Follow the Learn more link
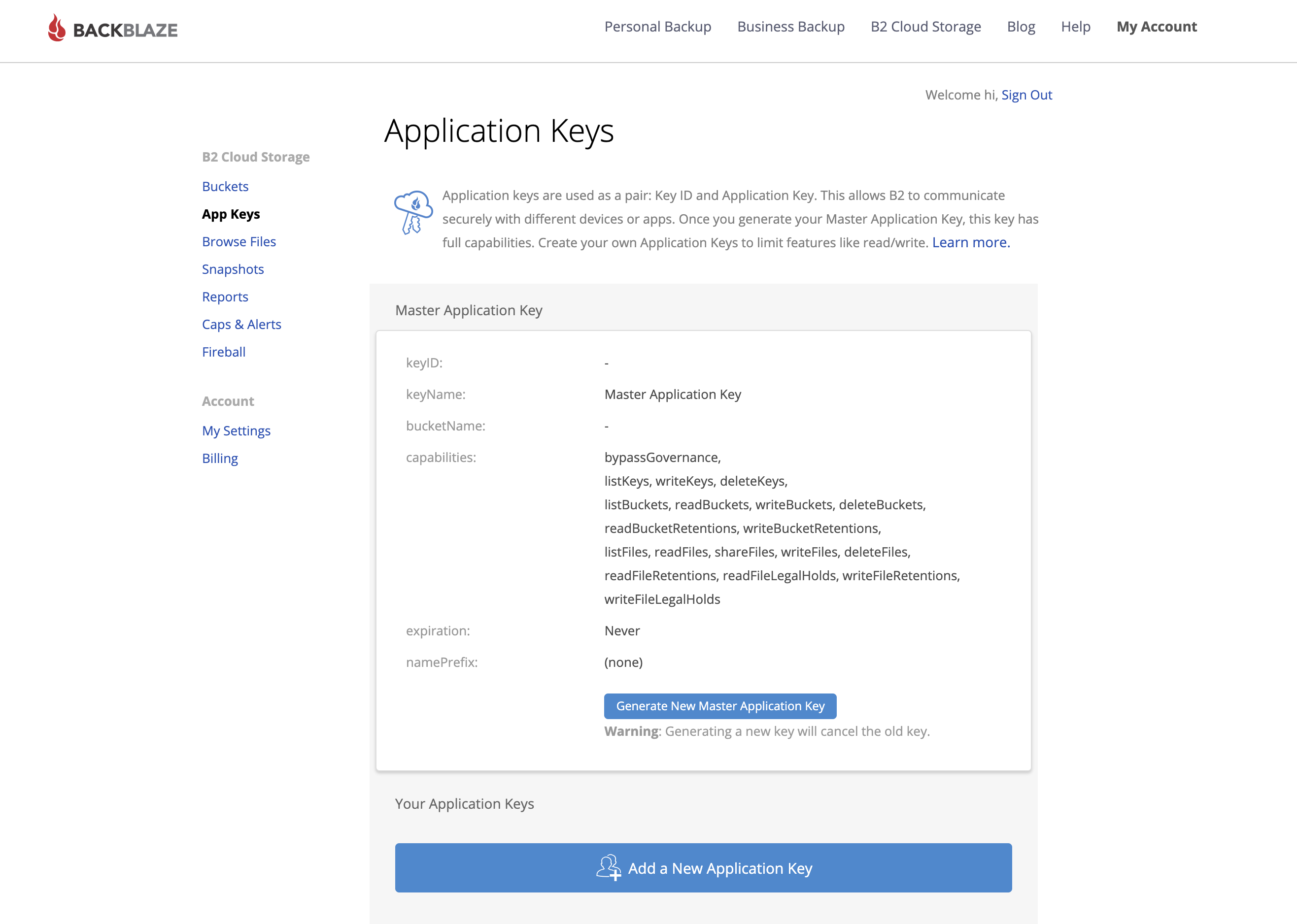 click(x=970, y=242)
